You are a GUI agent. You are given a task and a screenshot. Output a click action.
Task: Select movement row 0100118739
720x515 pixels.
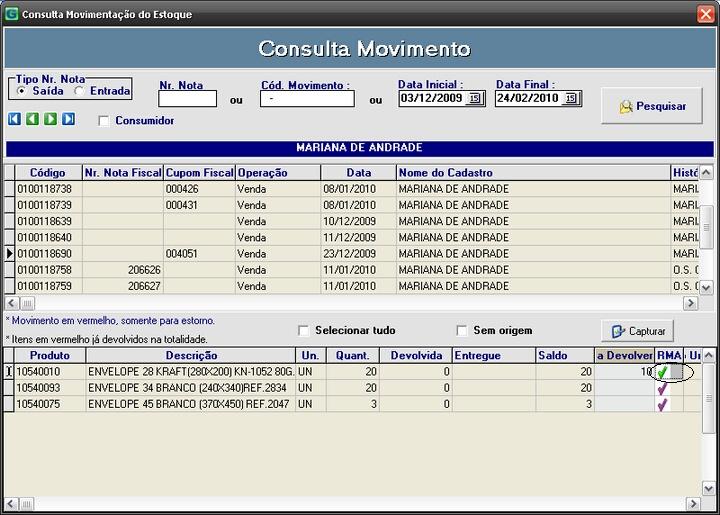coord(351,205)
